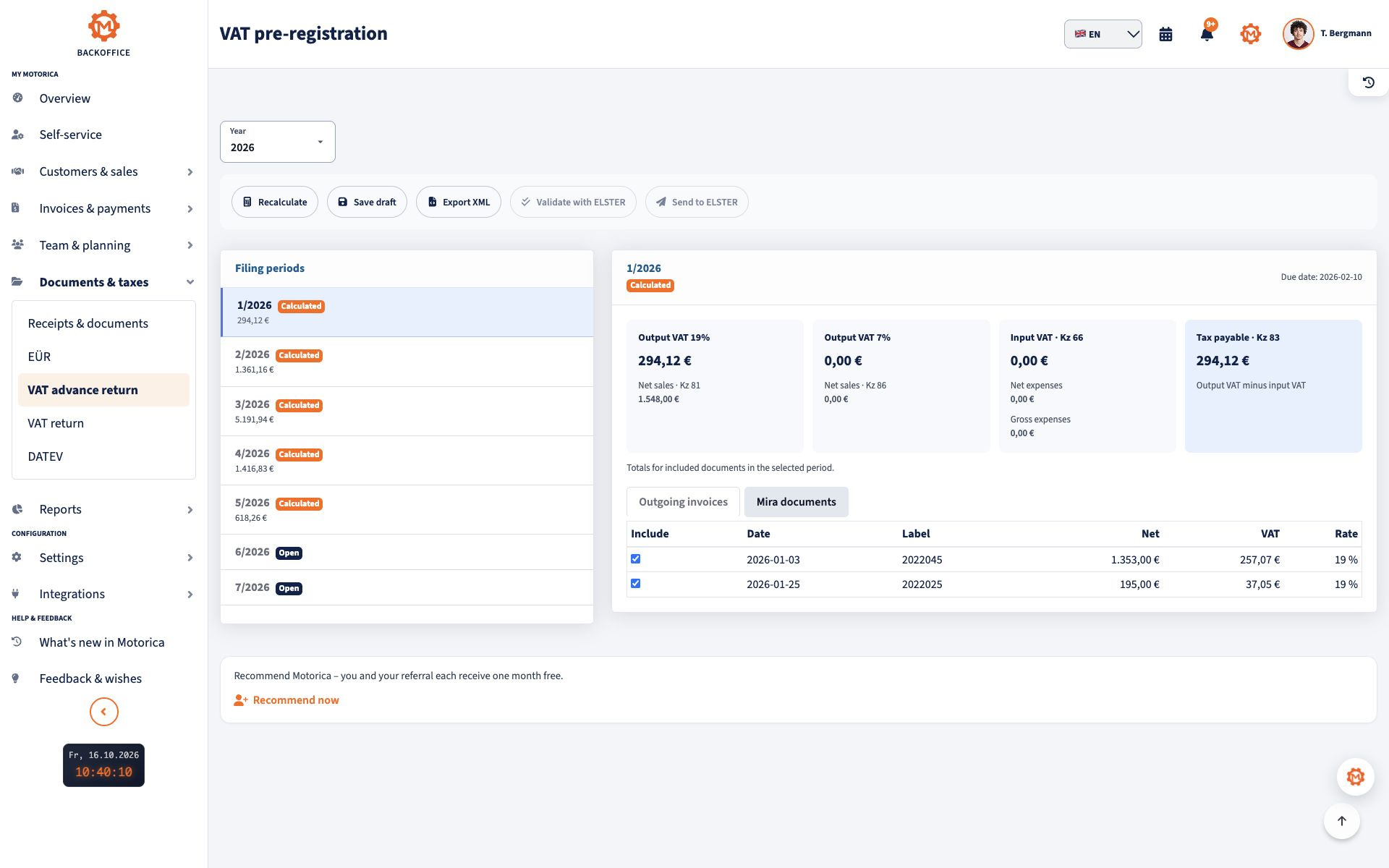The image size is (1389, 868).
Task: Collapse Documents & taxes menu
Action: (103, 282)
